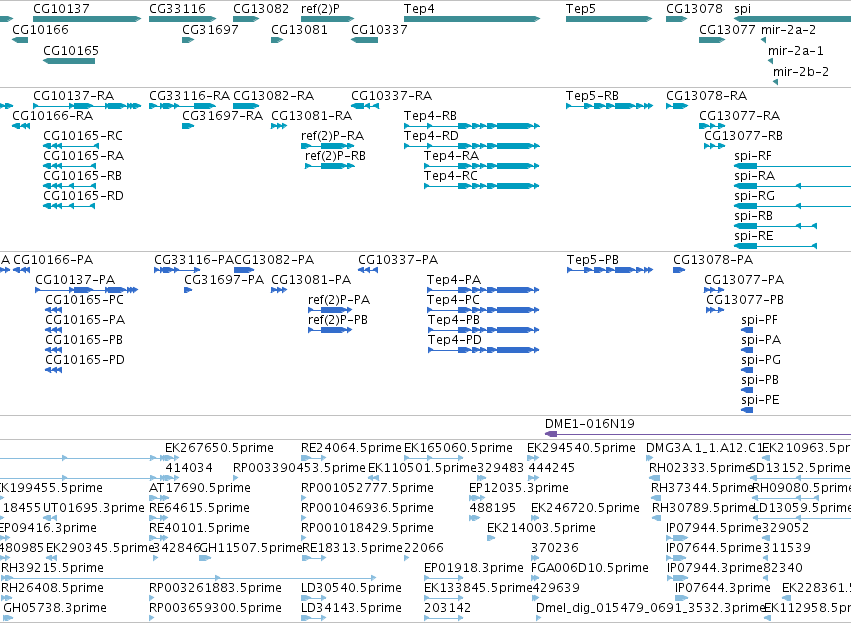Click the mir-2a-2 gene label
The width and height of the screenshot is (851, 623).
(788, 30)
